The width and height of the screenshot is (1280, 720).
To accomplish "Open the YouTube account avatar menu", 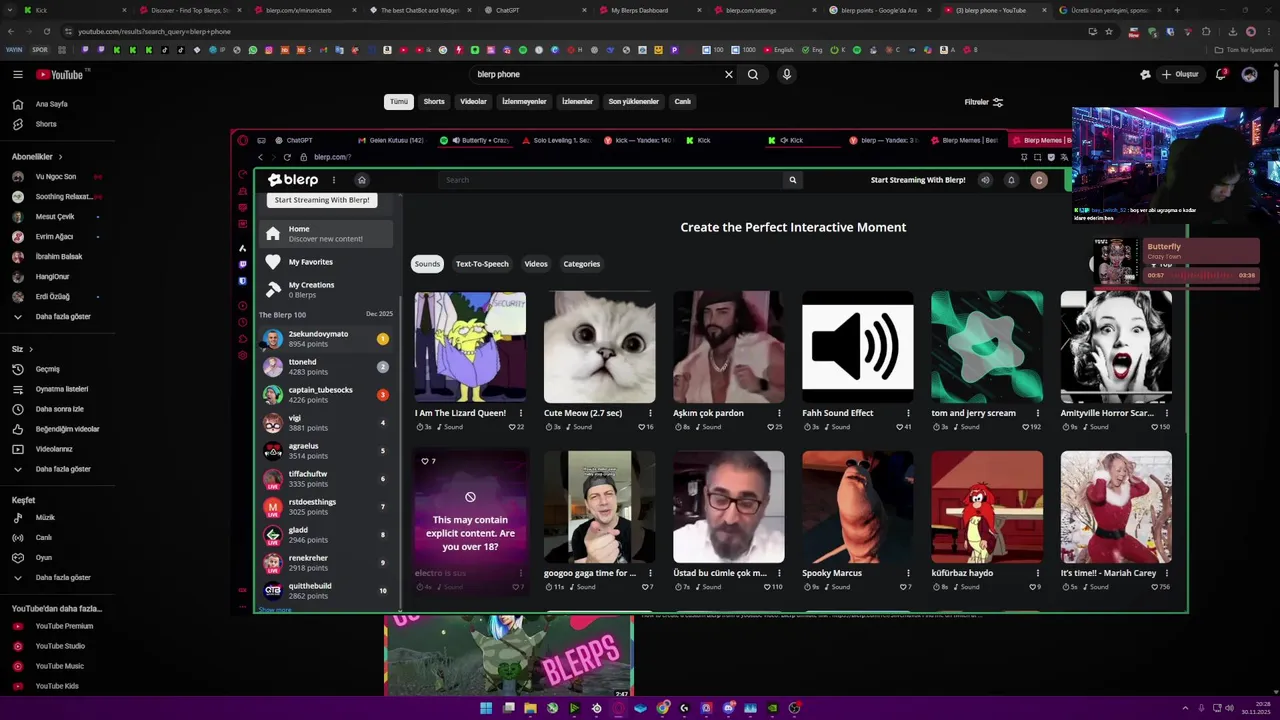I will 1249,74.
